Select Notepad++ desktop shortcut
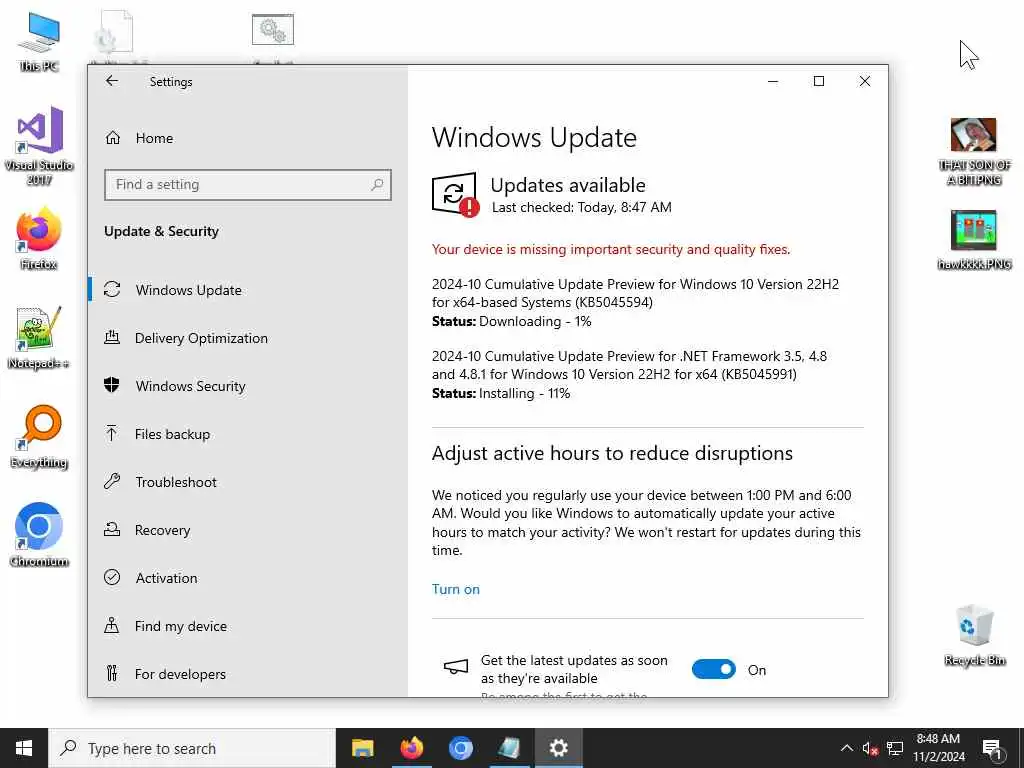Screen dimensions: 1024x768 (x=39, y=338)
